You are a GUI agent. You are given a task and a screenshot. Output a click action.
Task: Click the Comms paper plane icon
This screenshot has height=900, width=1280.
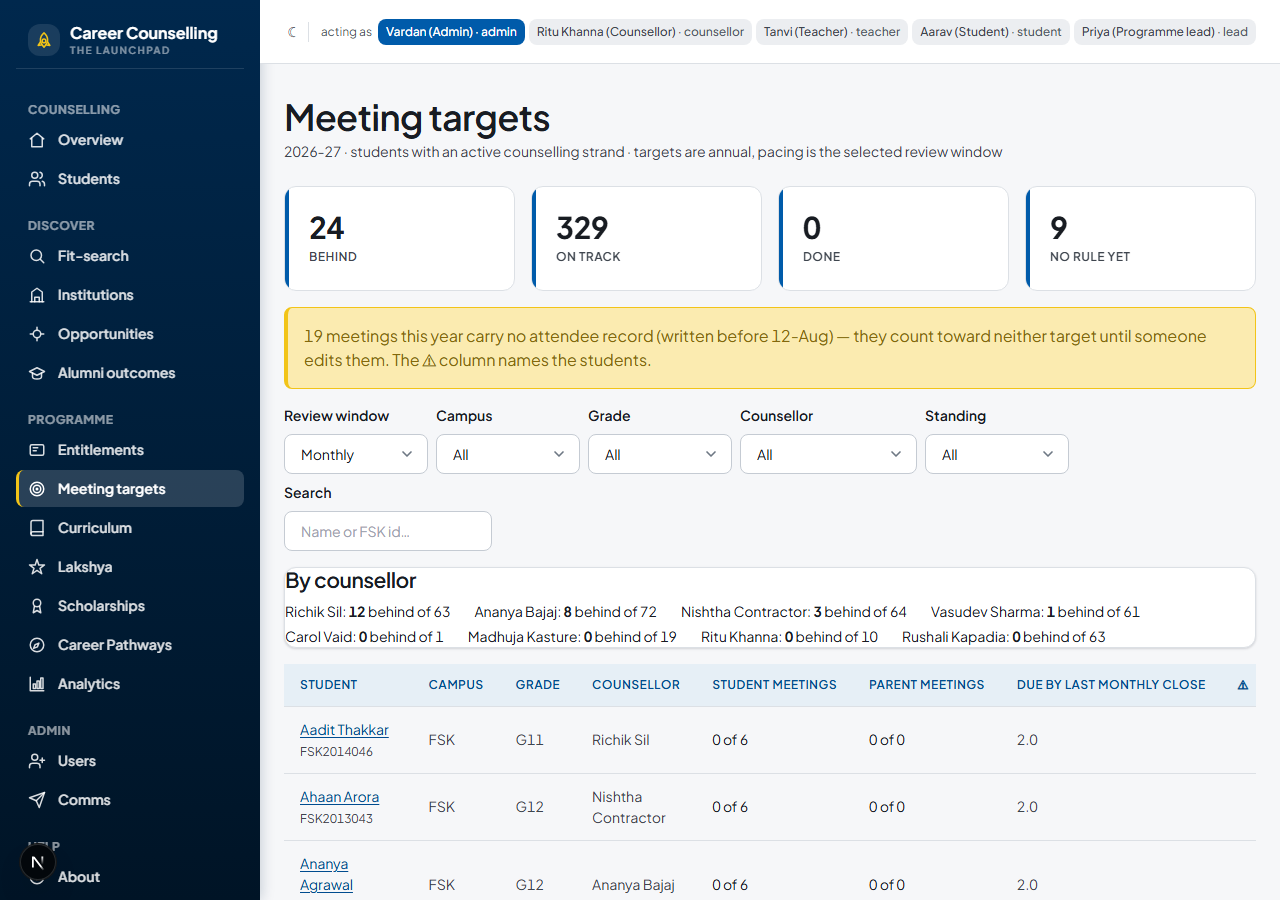click(x=37, y=800)
